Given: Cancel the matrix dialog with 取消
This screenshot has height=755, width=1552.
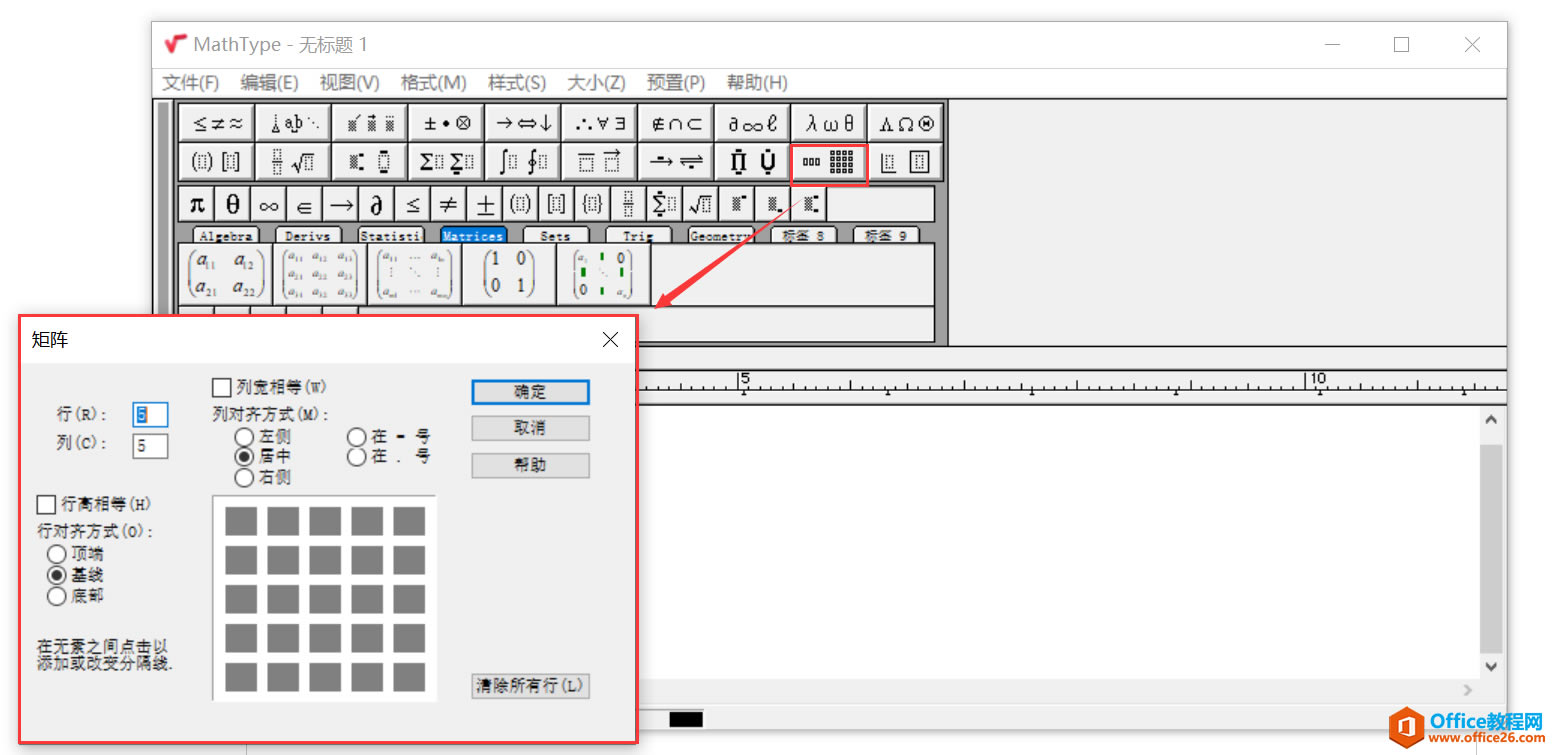Looking at the screenshot, I should pyautogui.click(x=530, y=428).
